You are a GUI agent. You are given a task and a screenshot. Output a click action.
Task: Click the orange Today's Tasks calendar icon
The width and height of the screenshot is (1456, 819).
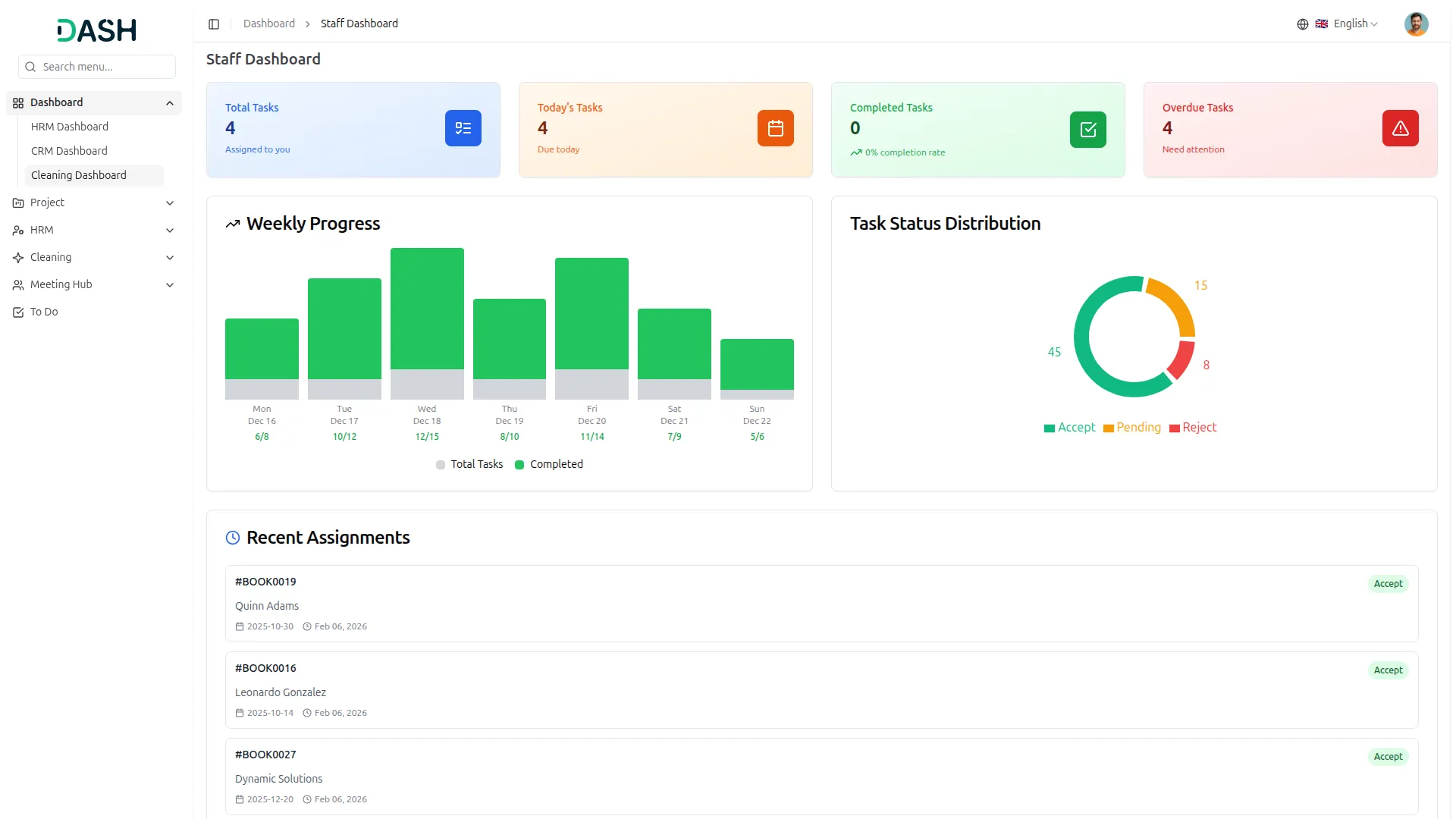(775, 128)
